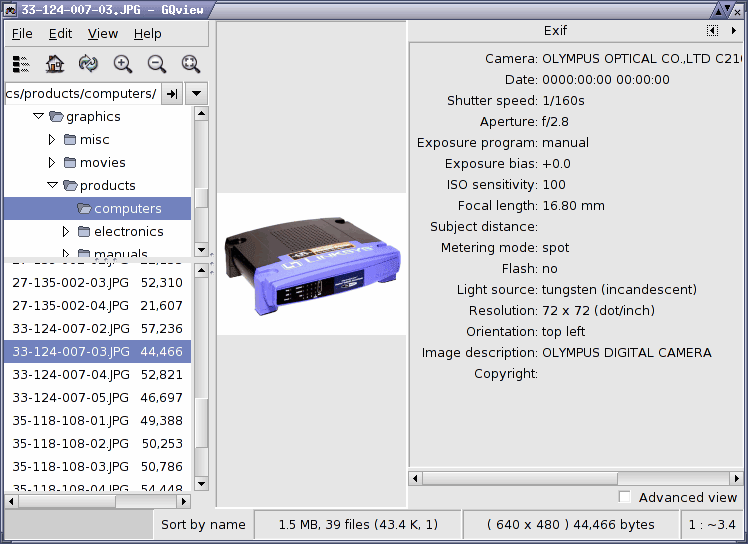This screenshot has height=544, width=748.
Task: Enable the Advanced view checkbox
Action: pyautogui.click(x=624, y=497)
